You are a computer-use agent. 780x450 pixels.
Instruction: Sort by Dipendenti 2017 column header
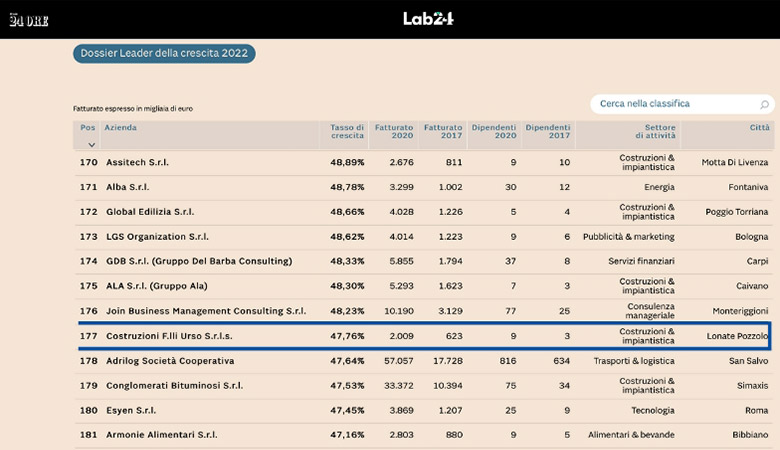(548, 131)
